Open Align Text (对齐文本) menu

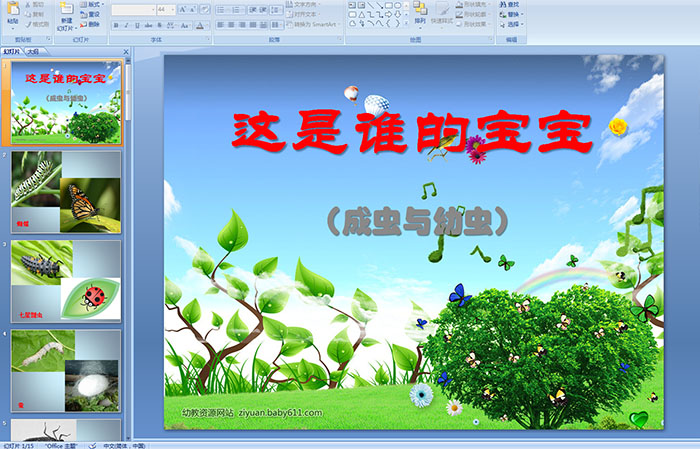(304, 14)
